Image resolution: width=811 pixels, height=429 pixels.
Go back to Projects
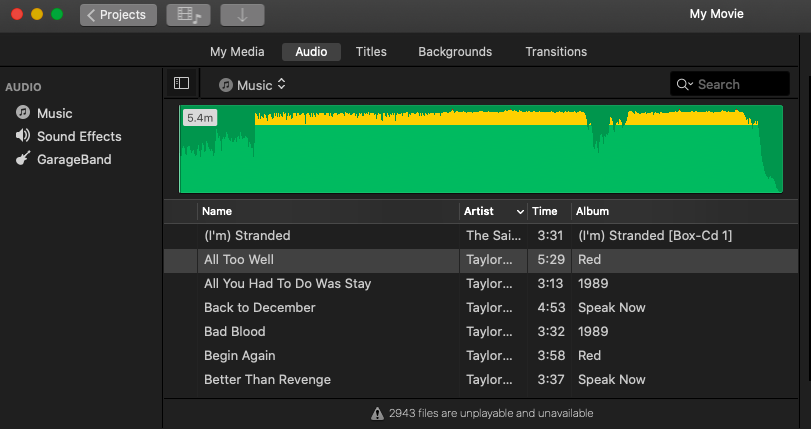pyautogui.click(x=118, y=15)
